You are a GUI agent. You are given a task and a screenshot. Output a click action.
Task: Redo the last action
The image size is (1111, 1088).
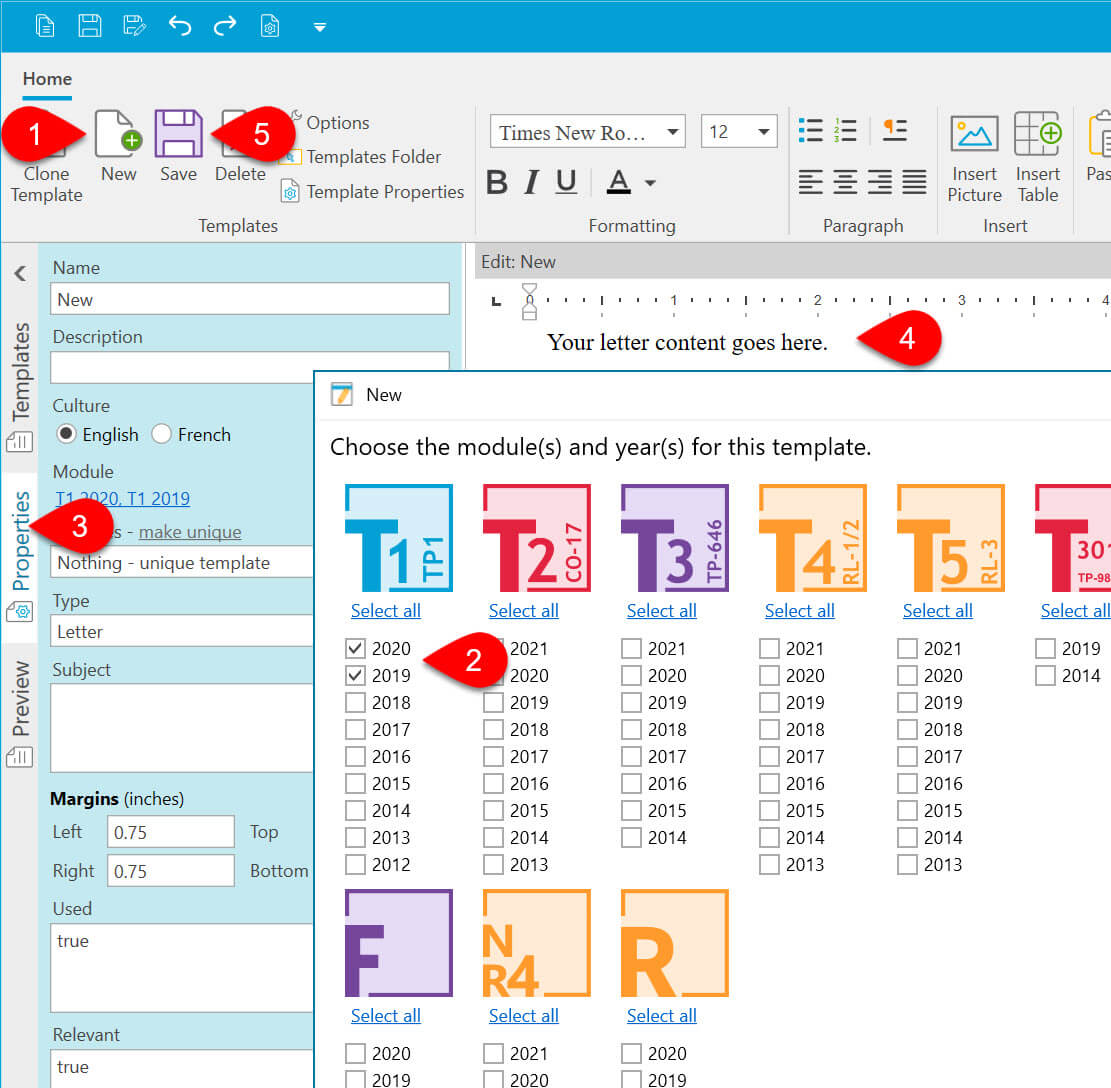pos(225,26)
